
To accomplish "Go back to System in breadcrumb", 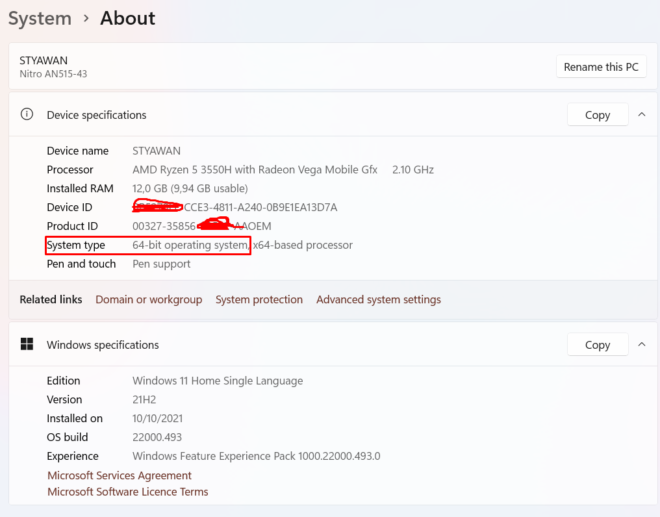I will pyautogui.click(x=40, y=19).
